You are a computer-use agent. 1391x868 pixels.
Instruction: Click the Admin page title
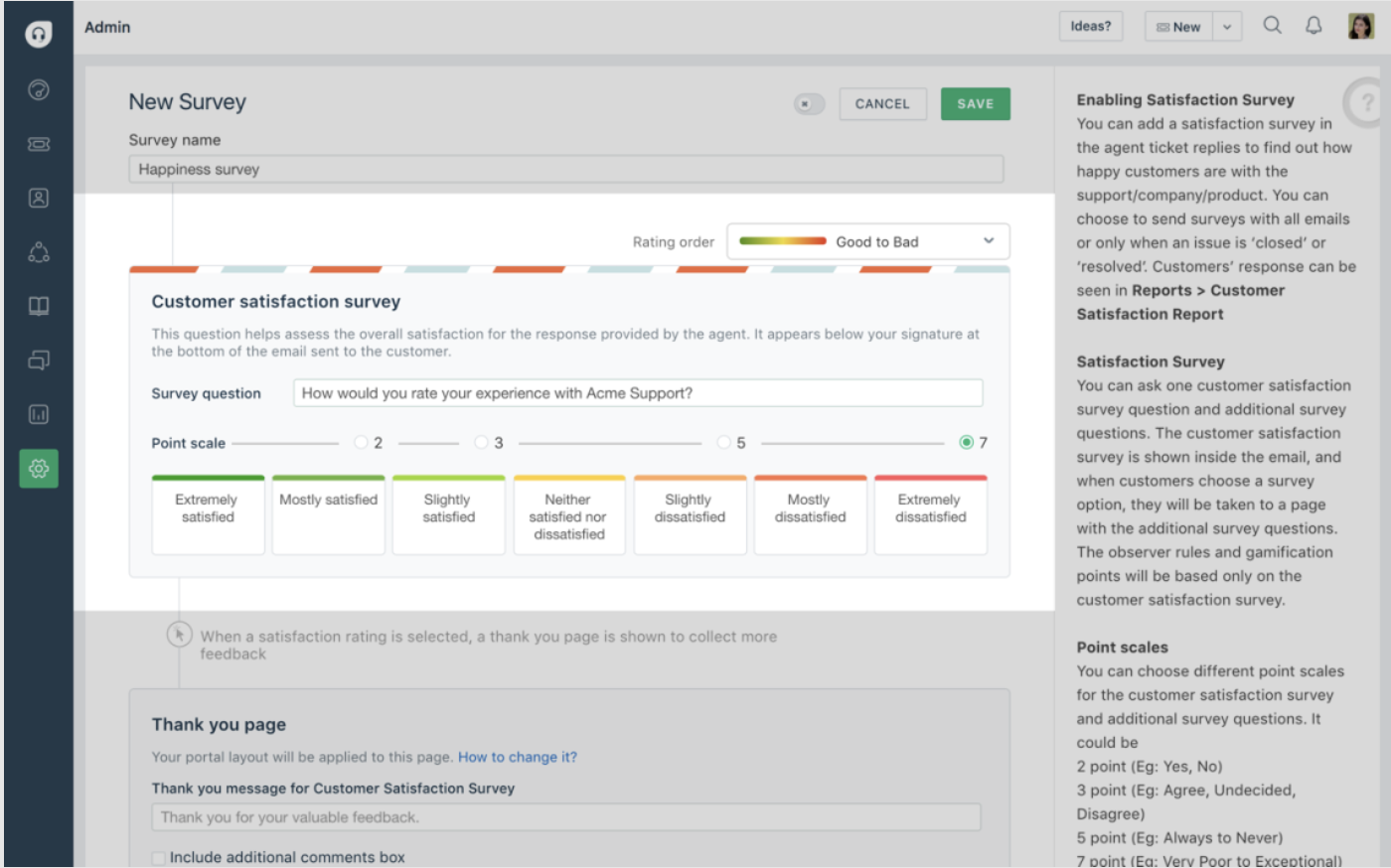(x=107, y=27)
